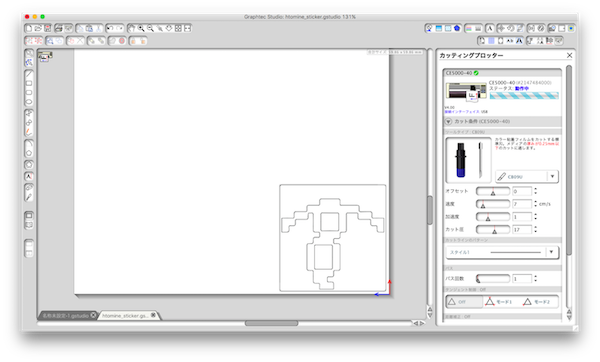Image resolution: width=600 pixels, height=362 pixels.
Task: Save the document with the floppy disk icon
Action: (48, 28)
